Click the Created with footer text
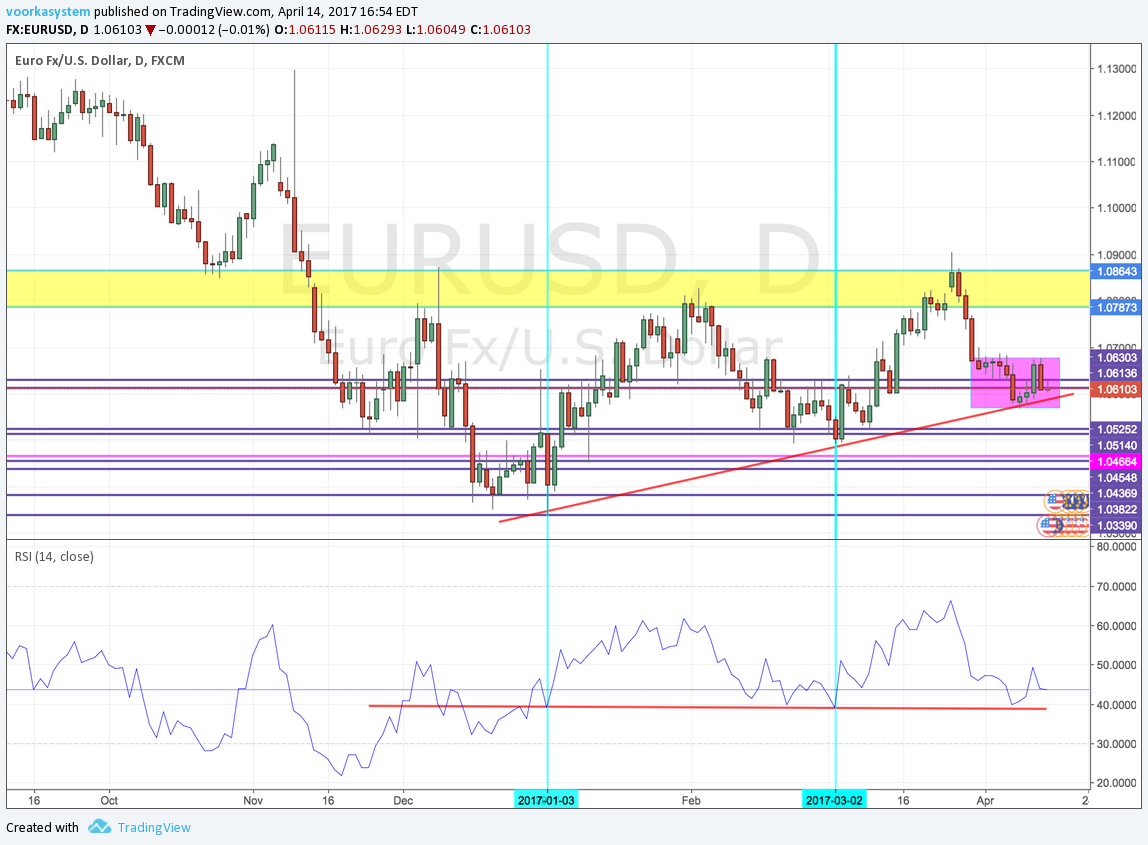Screen dimensions: 1148x845 tap(42, 827)
